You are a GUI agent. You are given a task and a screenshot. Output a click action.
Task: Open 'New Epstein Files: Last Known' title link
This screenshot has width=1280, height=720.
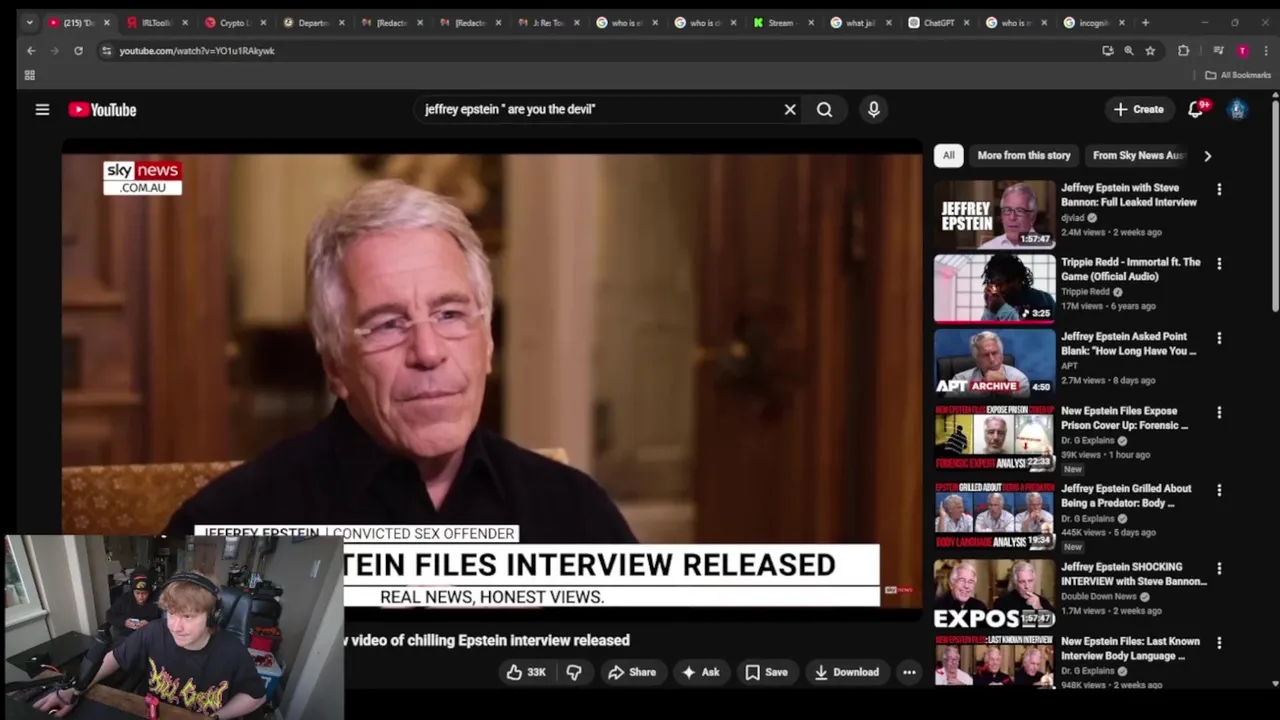click(1130, 649)
